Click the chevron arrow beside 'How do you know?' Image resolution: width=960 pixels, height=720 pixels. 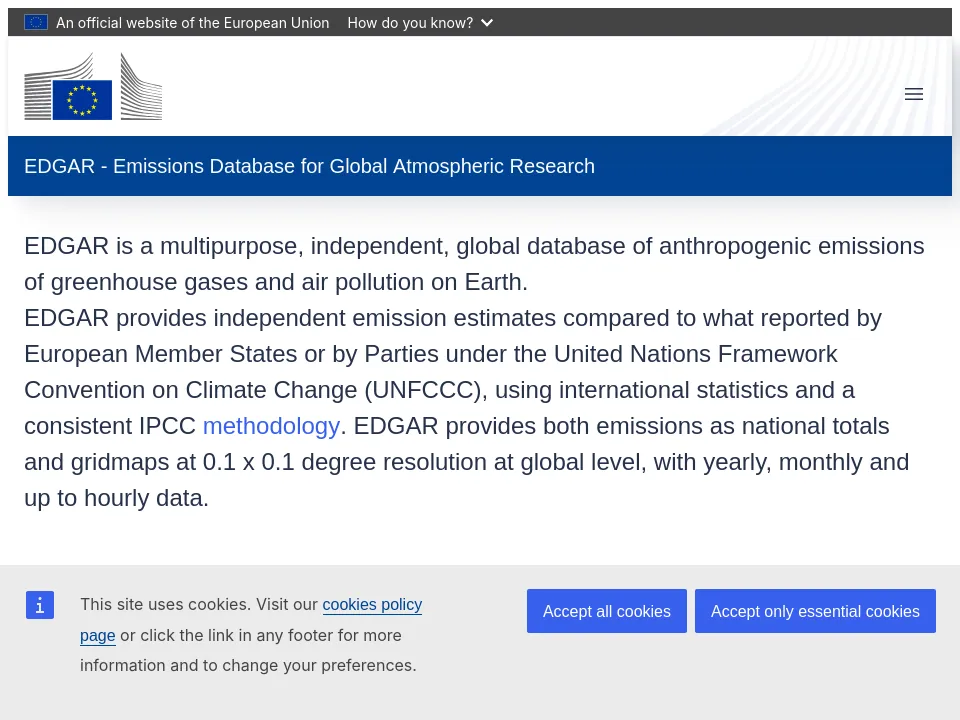click(487, 23)
